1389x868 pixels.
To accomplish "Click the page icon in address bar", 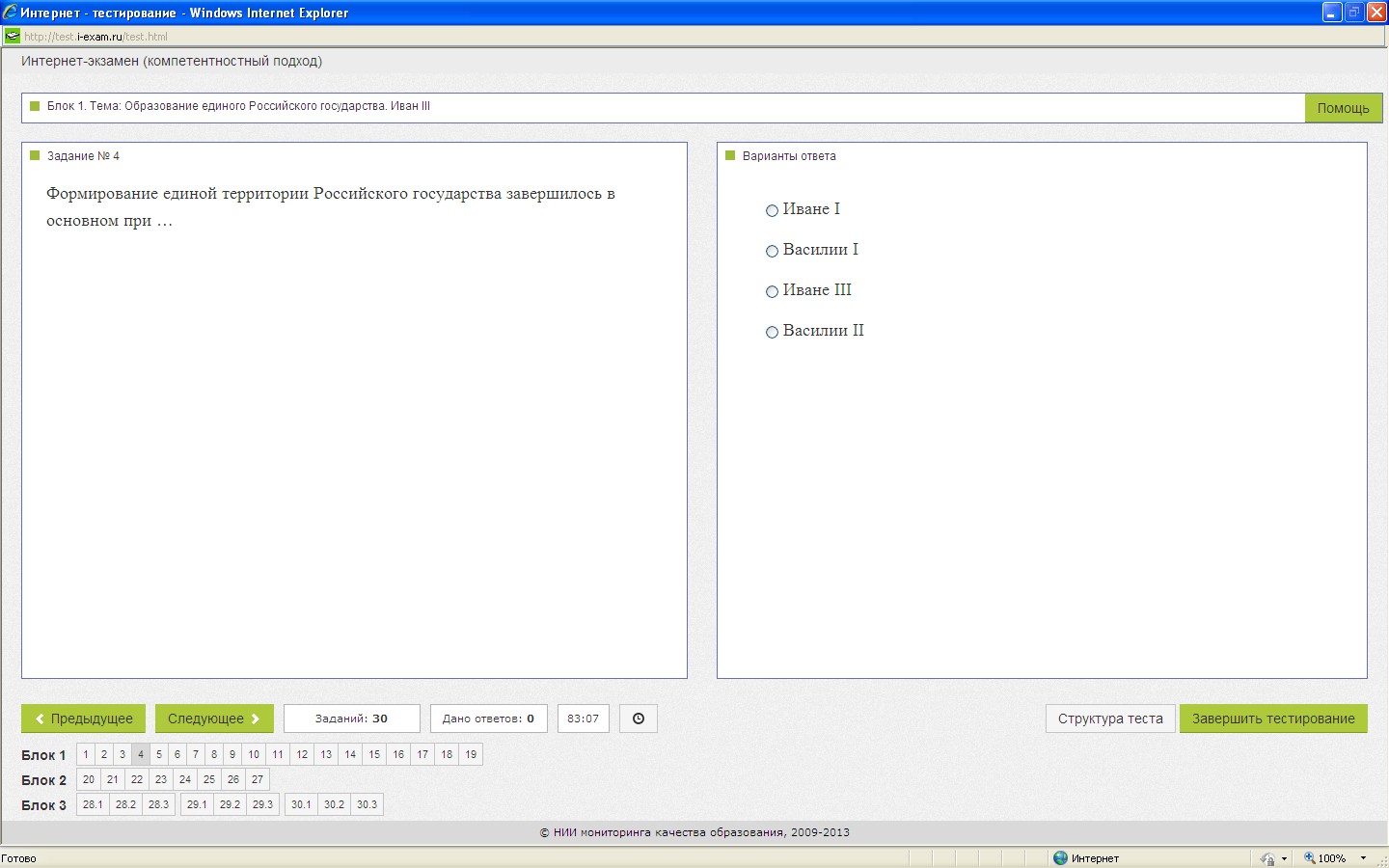I will pos(12,37).
